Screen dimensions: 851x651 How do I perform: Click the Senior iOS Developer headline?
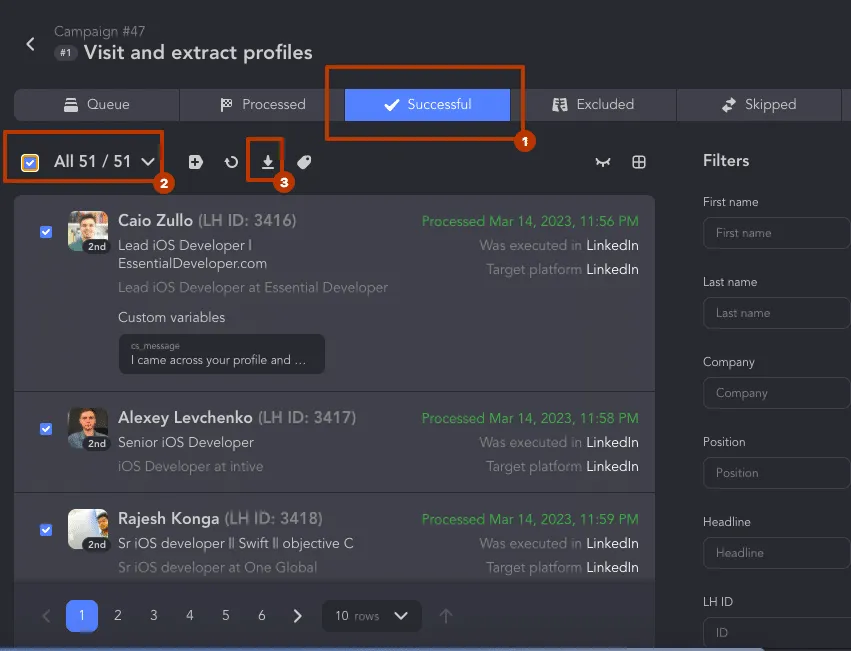click(x=186, y=443)
